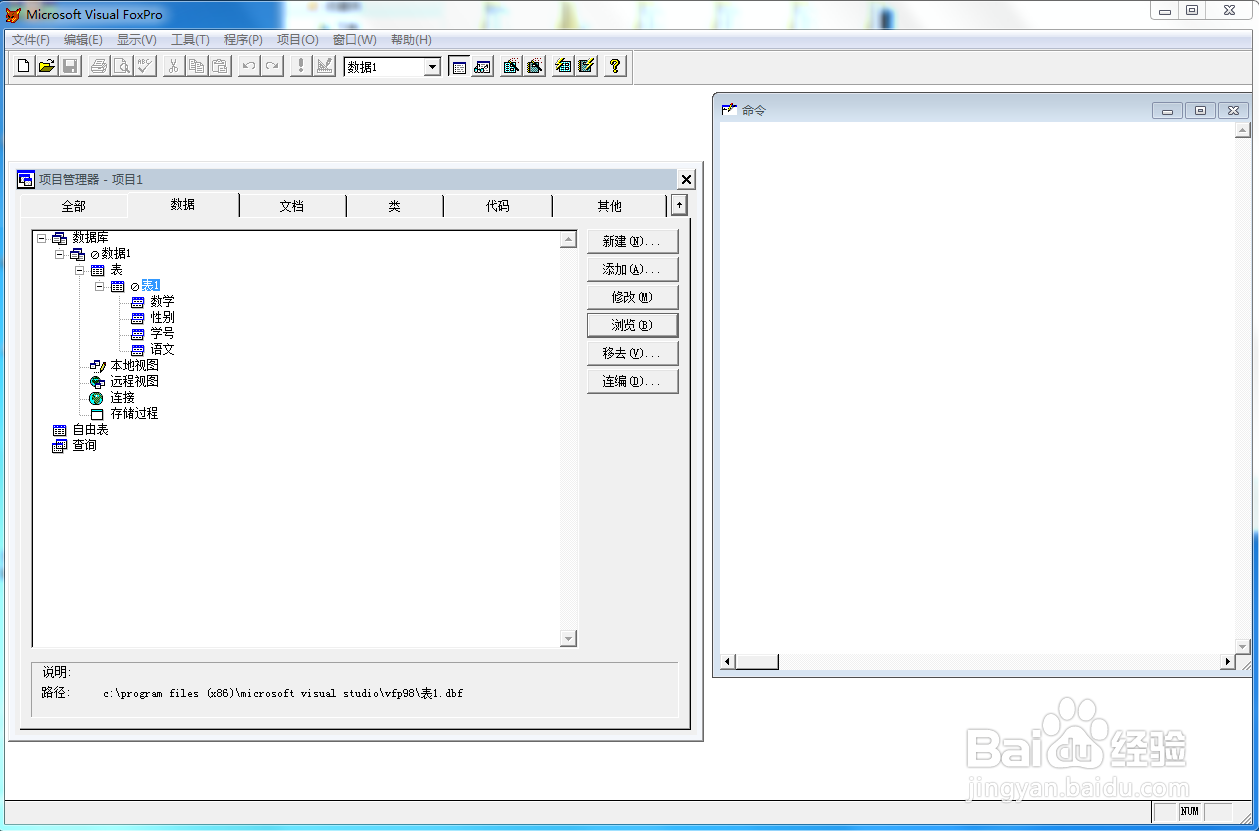Click the 添加(A)... button

[632, 269]
